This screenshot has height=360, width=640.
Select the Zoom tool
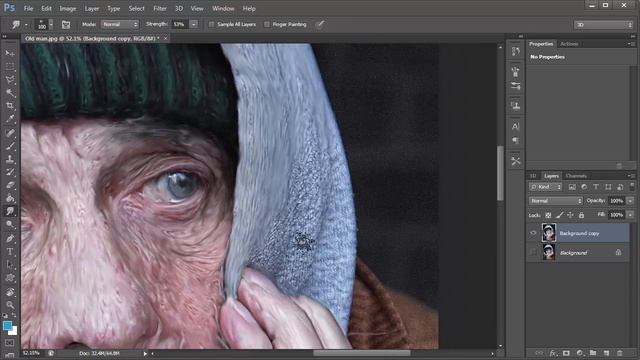[10, 305]
